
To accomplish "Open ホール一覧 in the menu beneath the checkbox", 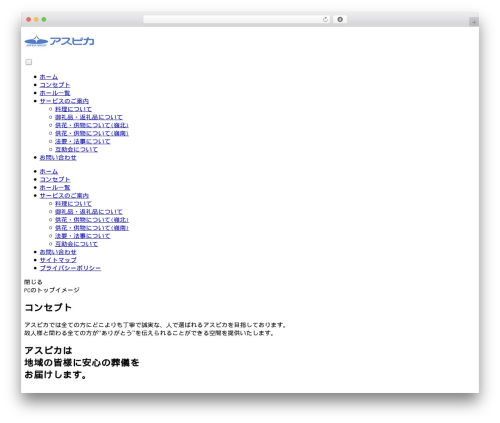I will click(55, 93).
